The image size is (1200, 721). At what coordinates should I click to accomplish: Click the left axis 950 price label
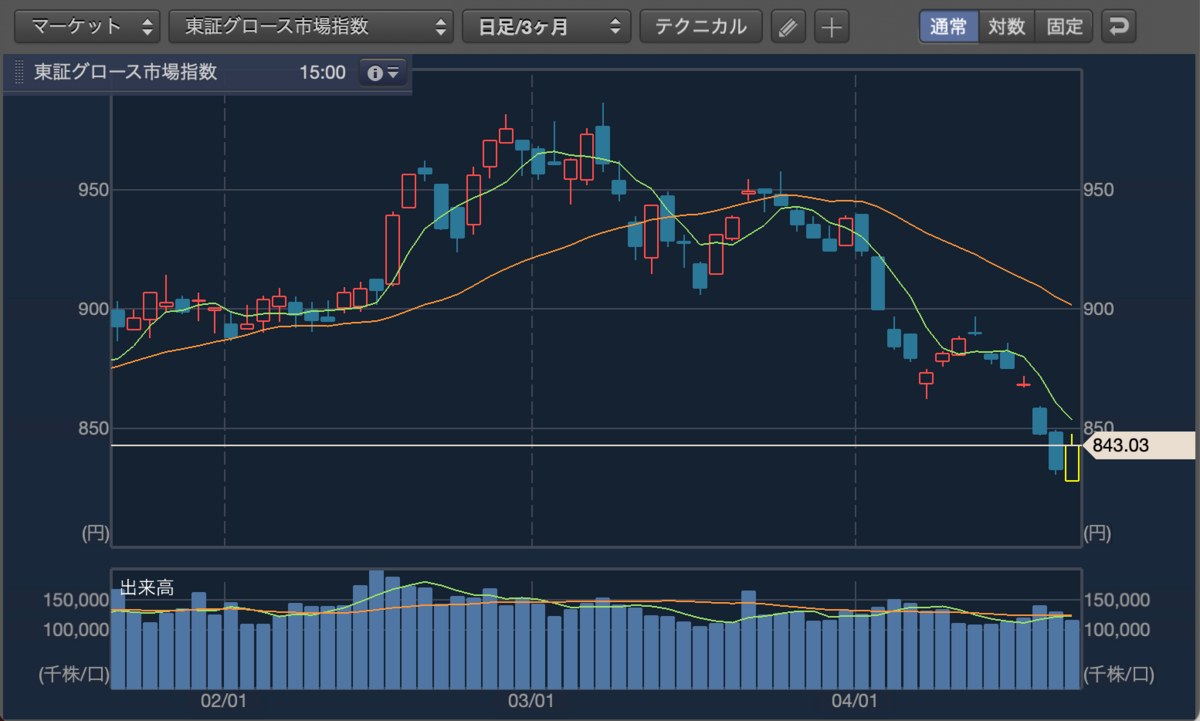[92, 190]
